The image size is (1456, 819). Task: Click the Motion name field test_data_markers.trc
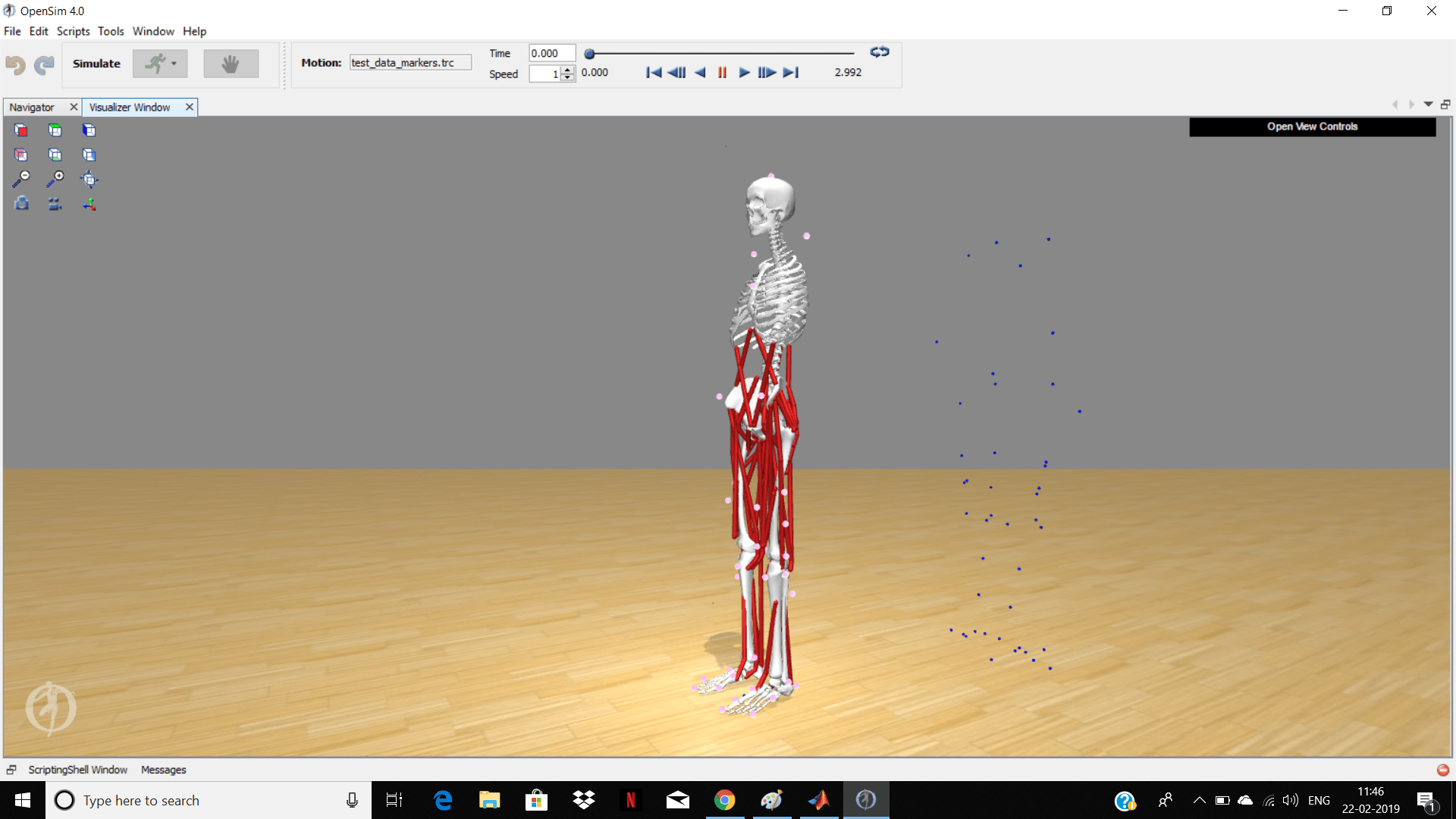(x=410, y=63)
